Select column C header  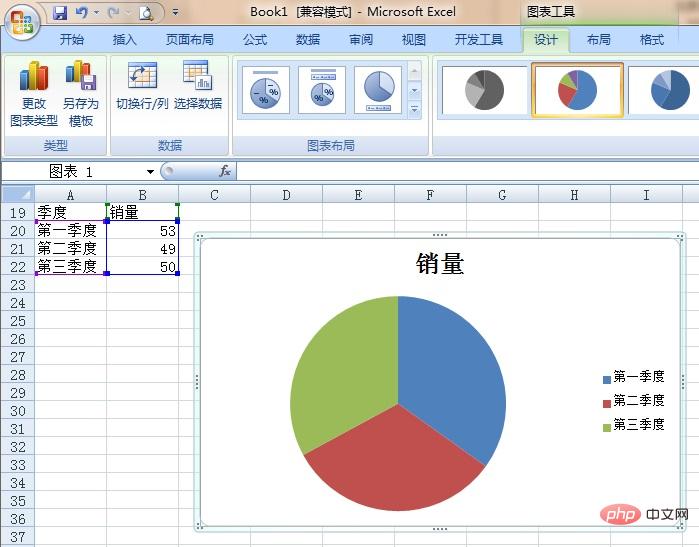point(214,195)
